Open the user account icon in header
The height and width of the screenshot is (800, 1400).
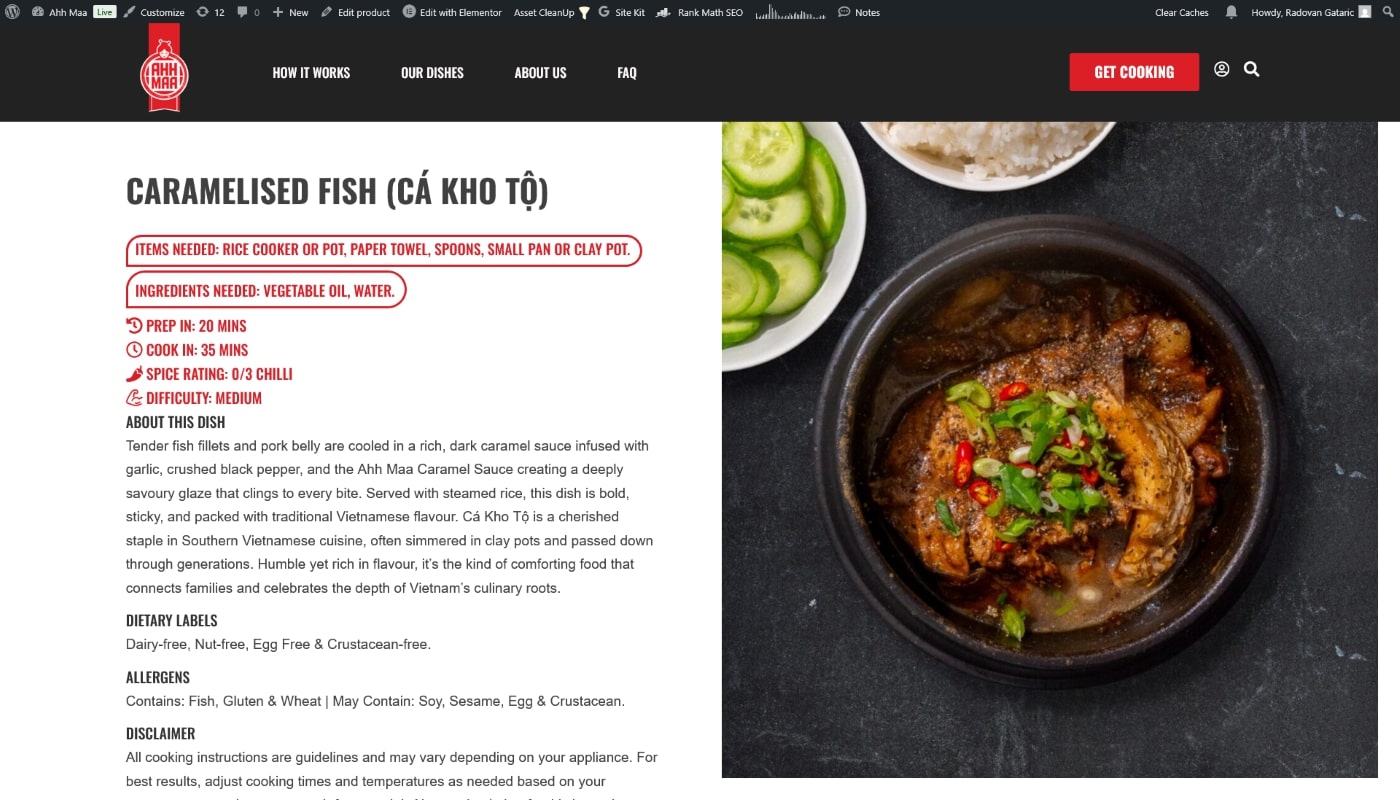click(1221, 69)
